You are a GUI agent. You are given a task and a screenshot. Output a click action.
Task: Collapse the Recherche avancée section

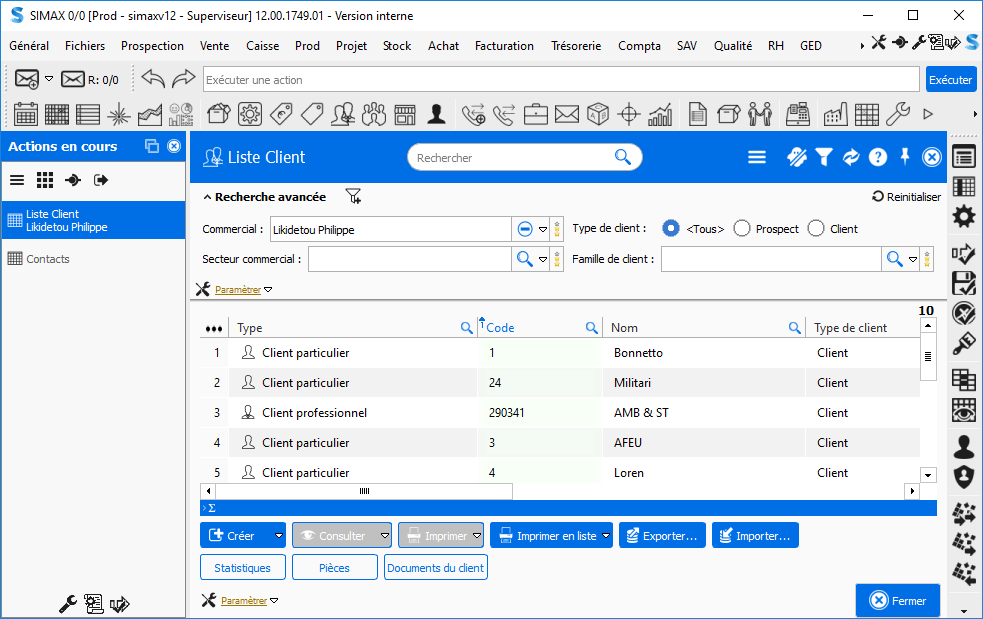click(x=207, y=197)
